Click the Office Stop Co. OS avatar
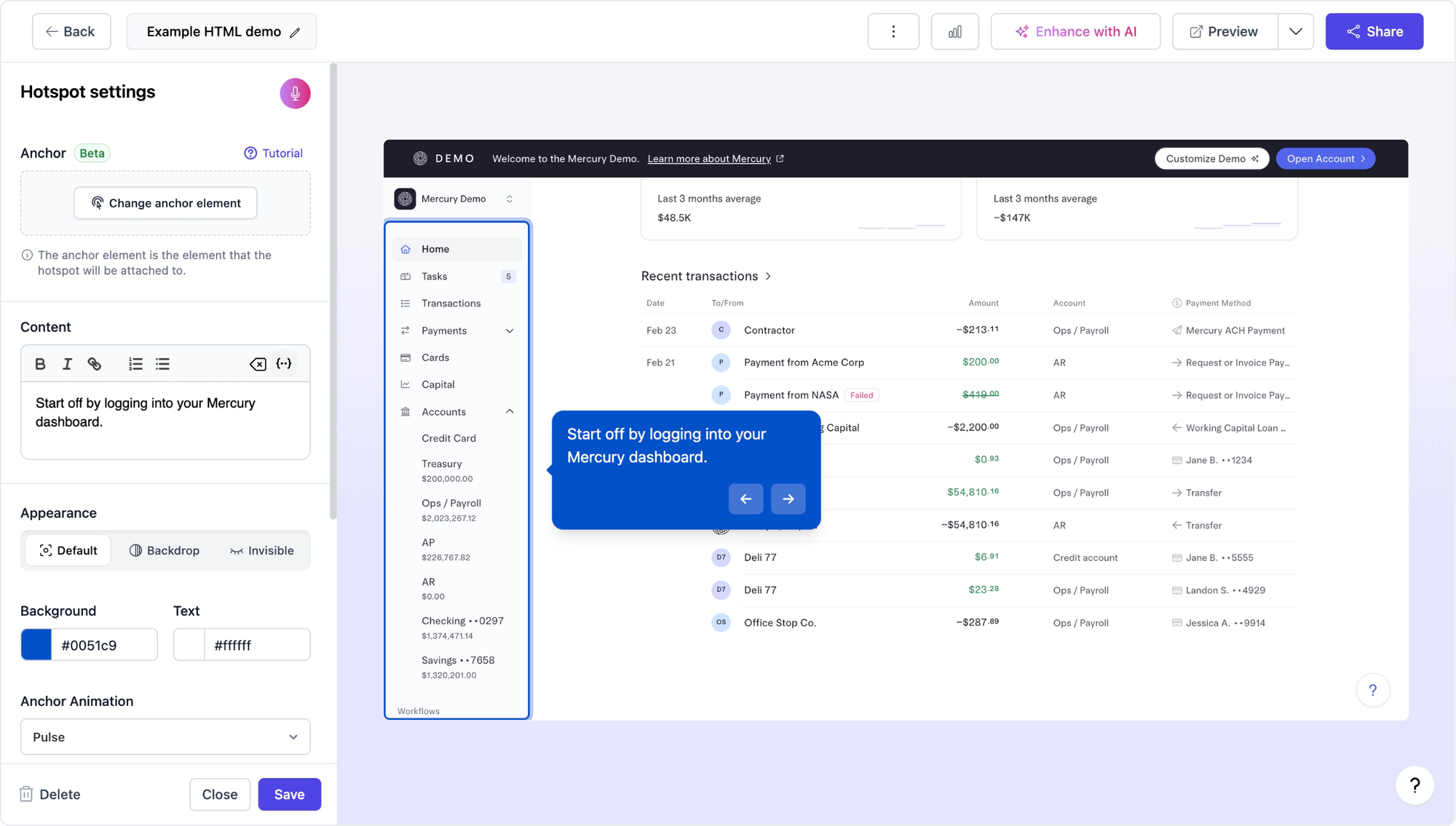 point(721,622)
